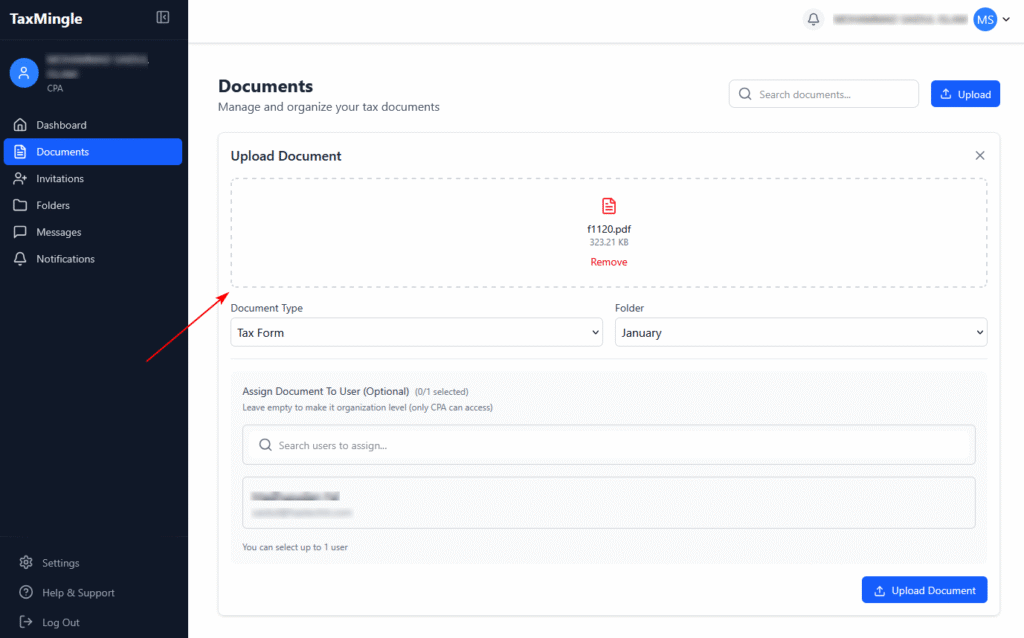Expand the Folder dropdown showing January

(x=800, y=333)
